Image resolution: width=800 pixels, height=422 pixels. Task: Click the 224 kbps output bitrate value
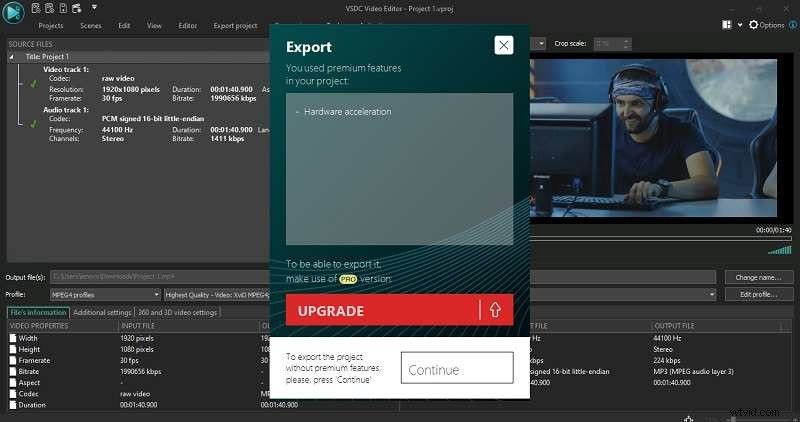666,360
